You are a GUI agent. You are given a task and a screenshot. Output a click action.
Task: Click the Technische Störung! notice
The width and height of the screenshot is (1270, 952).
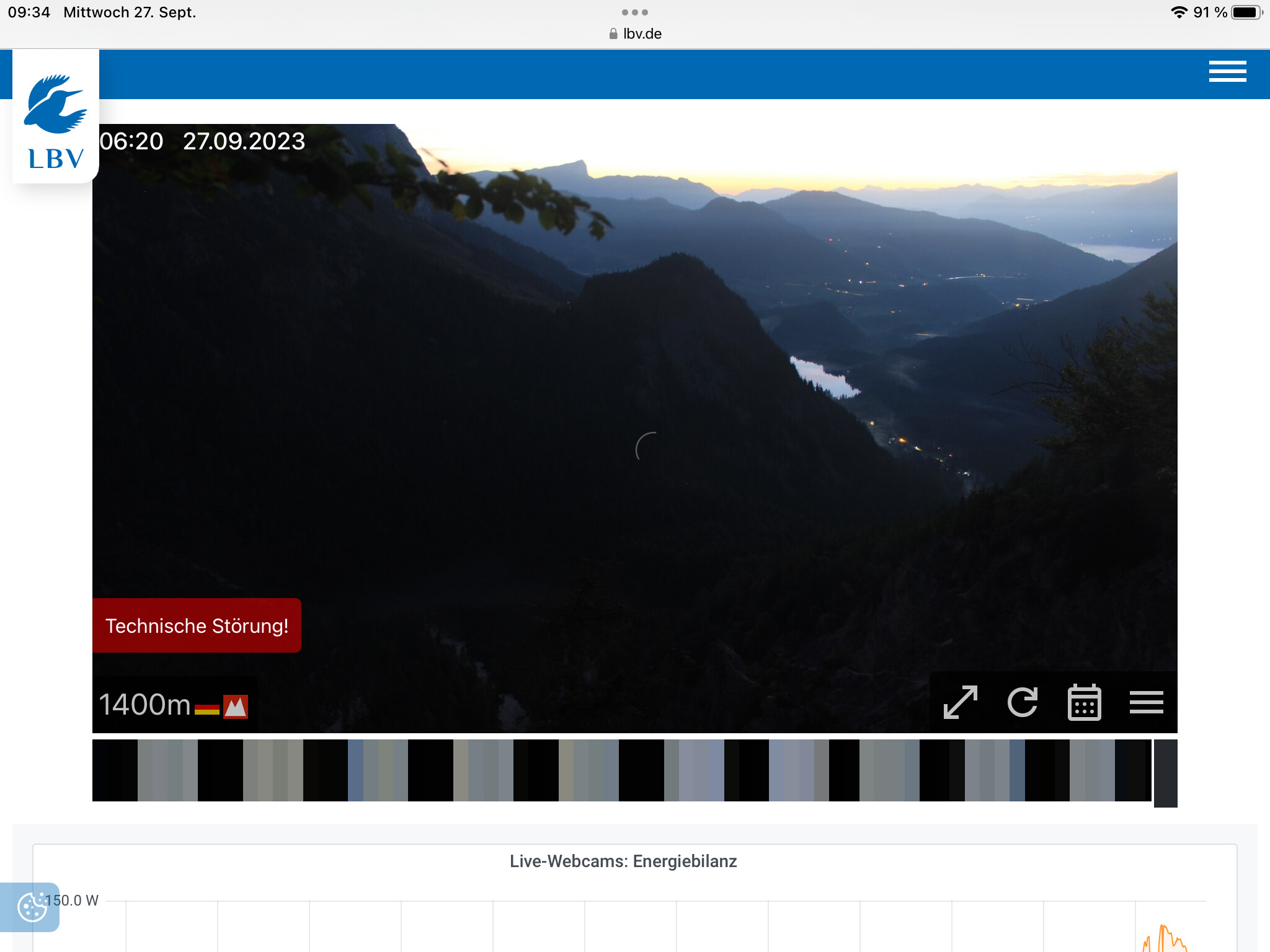(197, 625)
